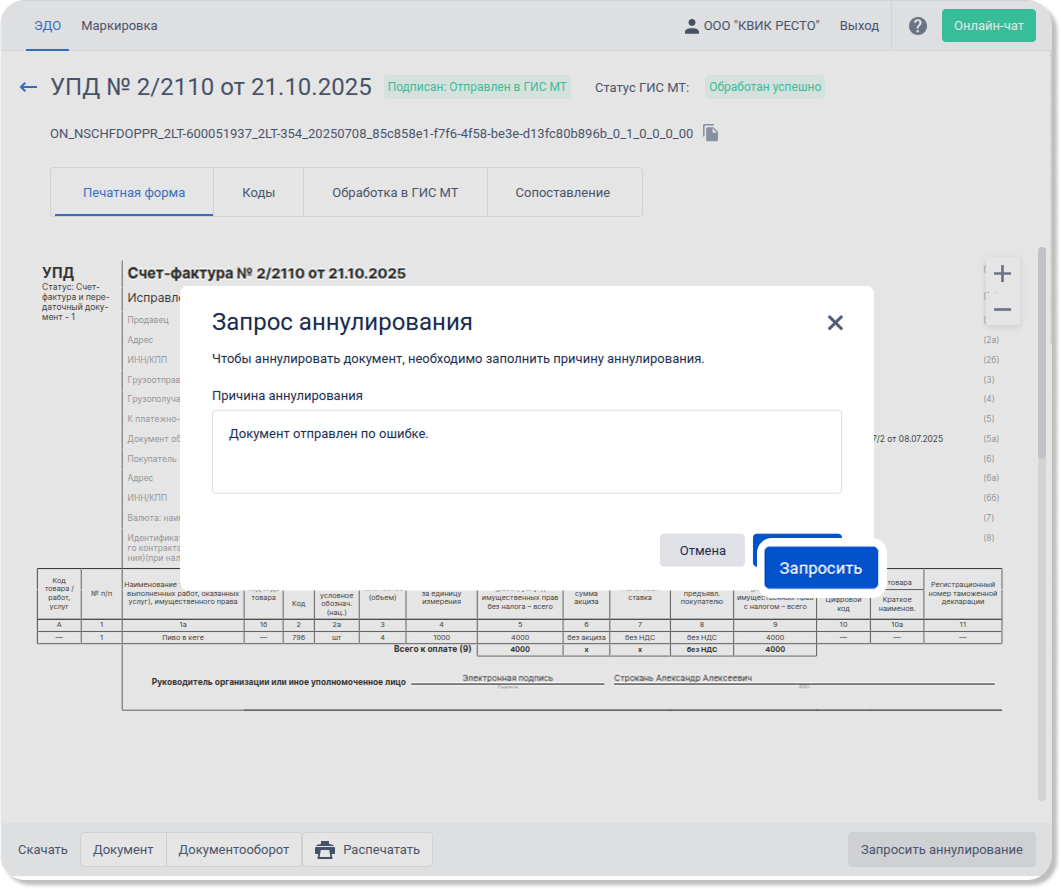Click Выход to log out
The image size is (1061, 889).
[859, 26]
